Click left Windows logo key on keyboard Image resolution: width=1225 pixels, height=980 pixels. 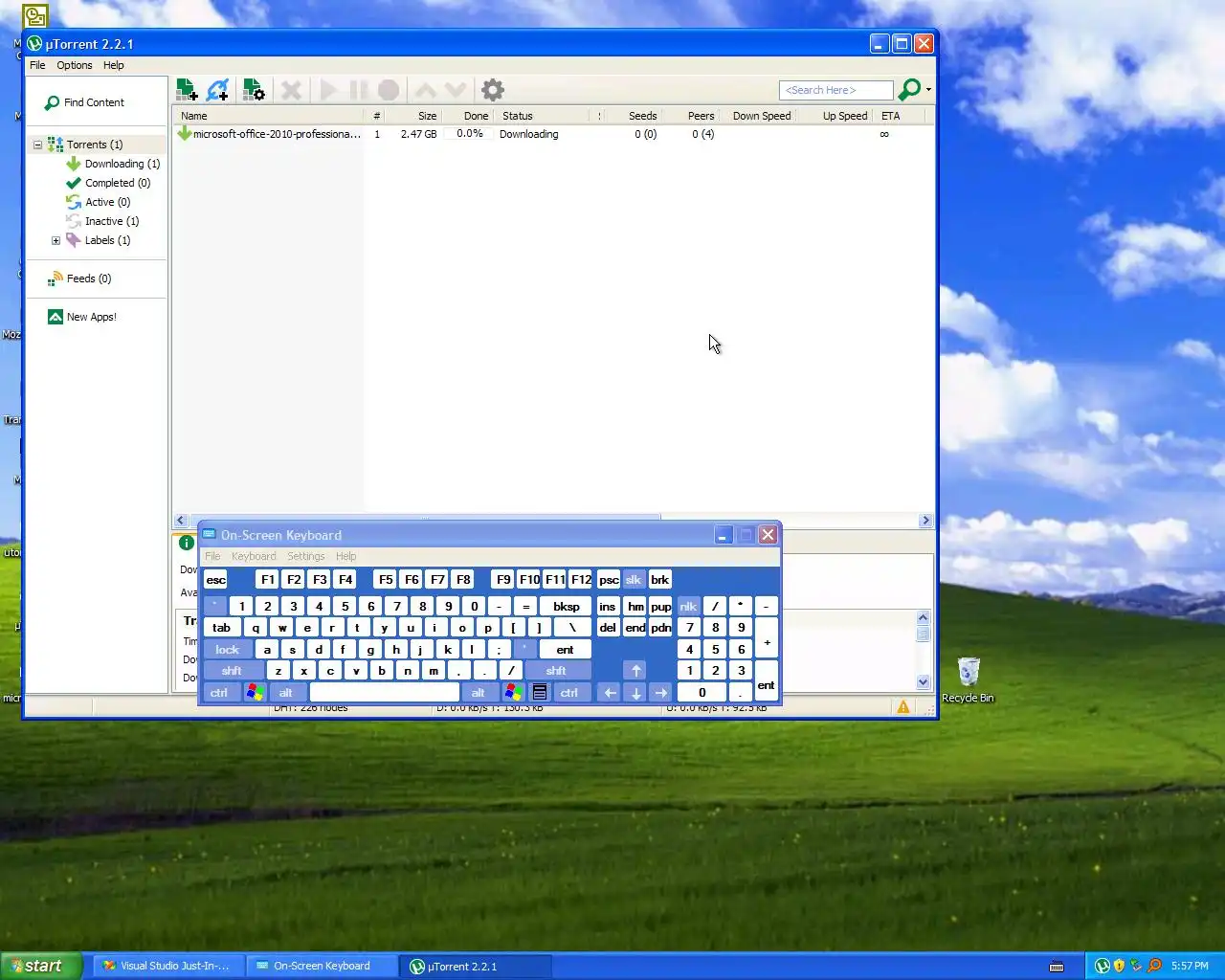[254, 693]
